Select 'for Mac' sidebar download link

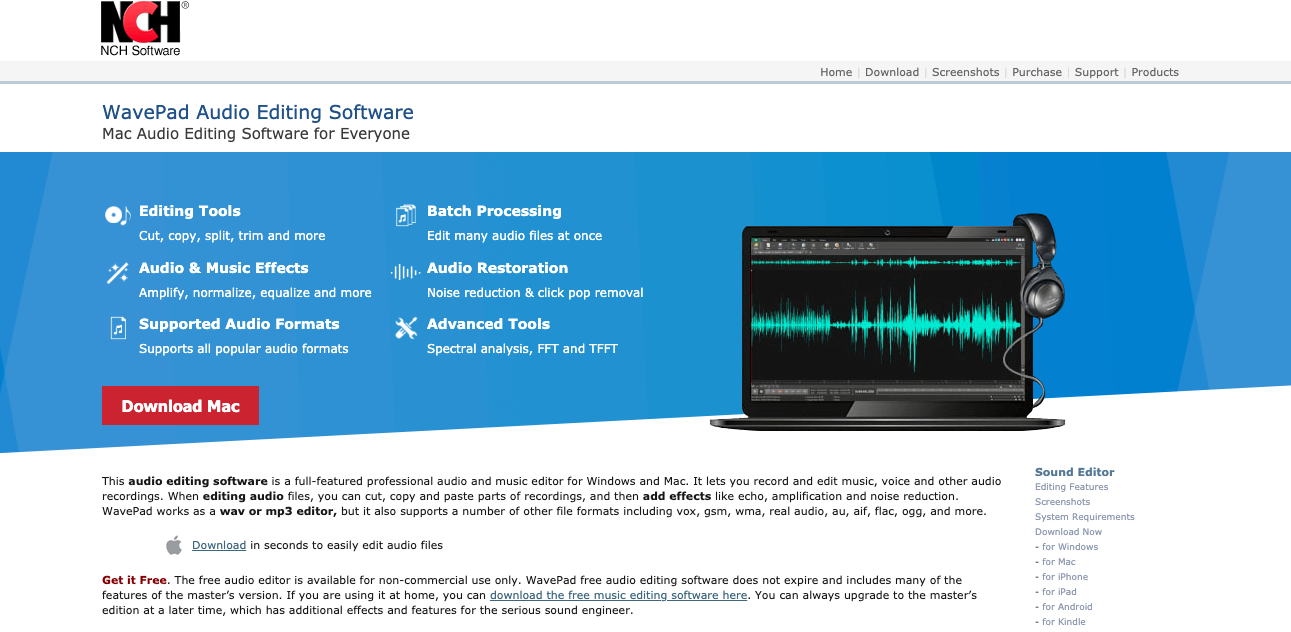pos(1058,562)
